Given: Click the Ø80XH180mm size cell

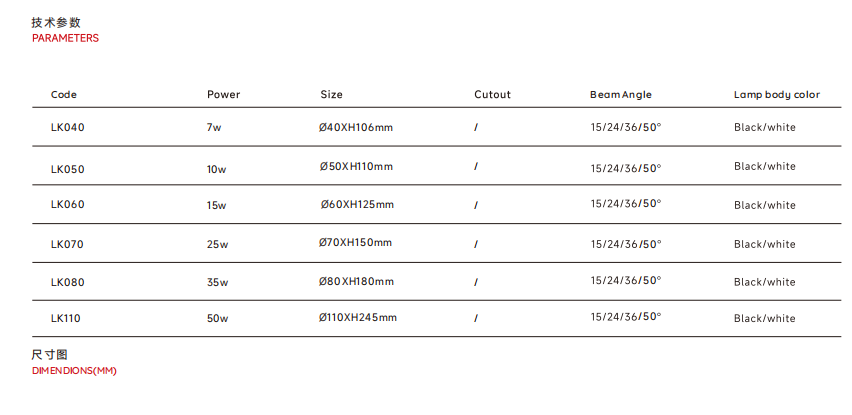Looking at the screenshot, I should point(356,282).
